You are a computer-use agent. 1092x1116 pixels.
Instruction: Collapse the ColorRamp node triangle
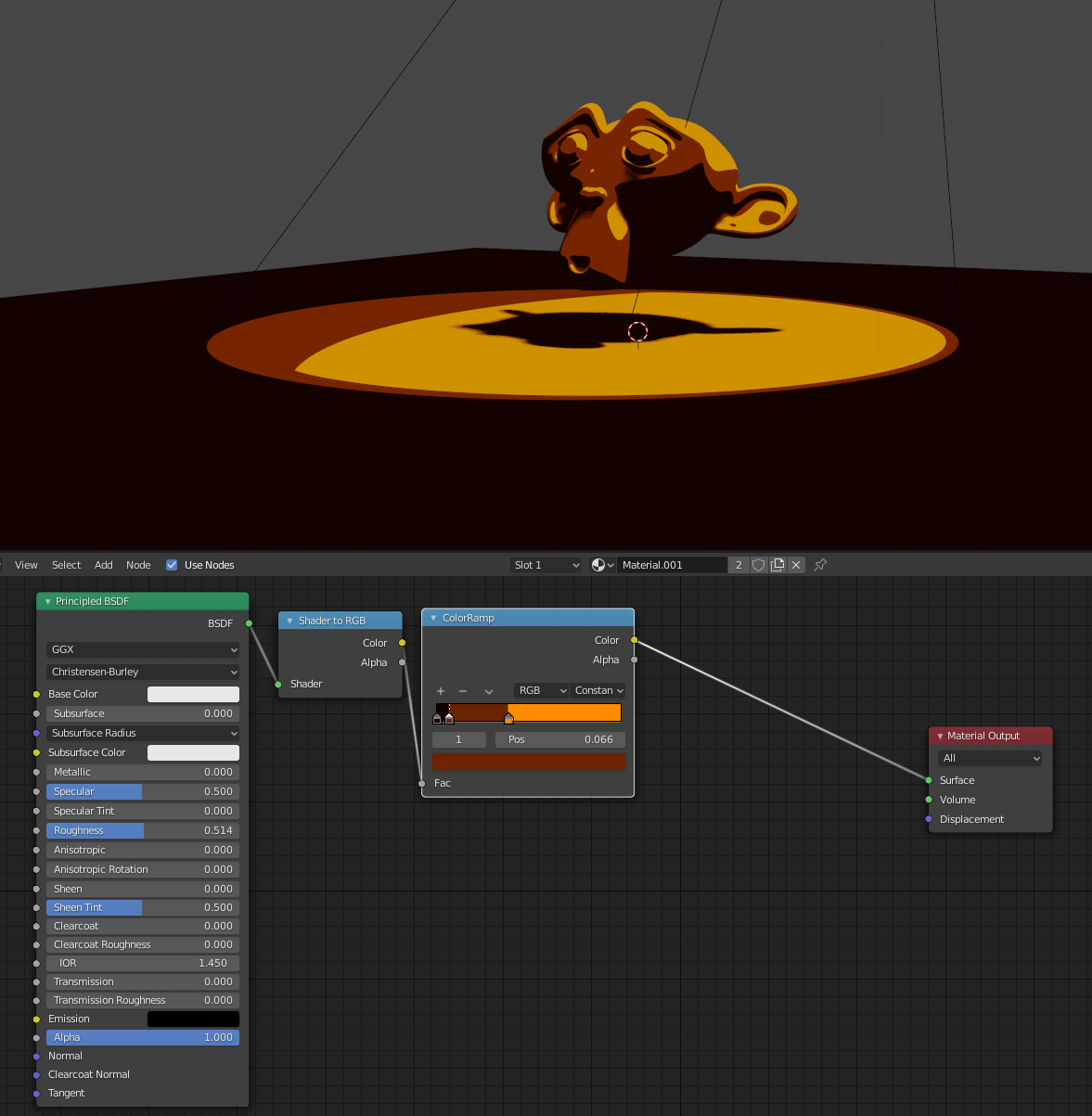click(x=433, y=618)
